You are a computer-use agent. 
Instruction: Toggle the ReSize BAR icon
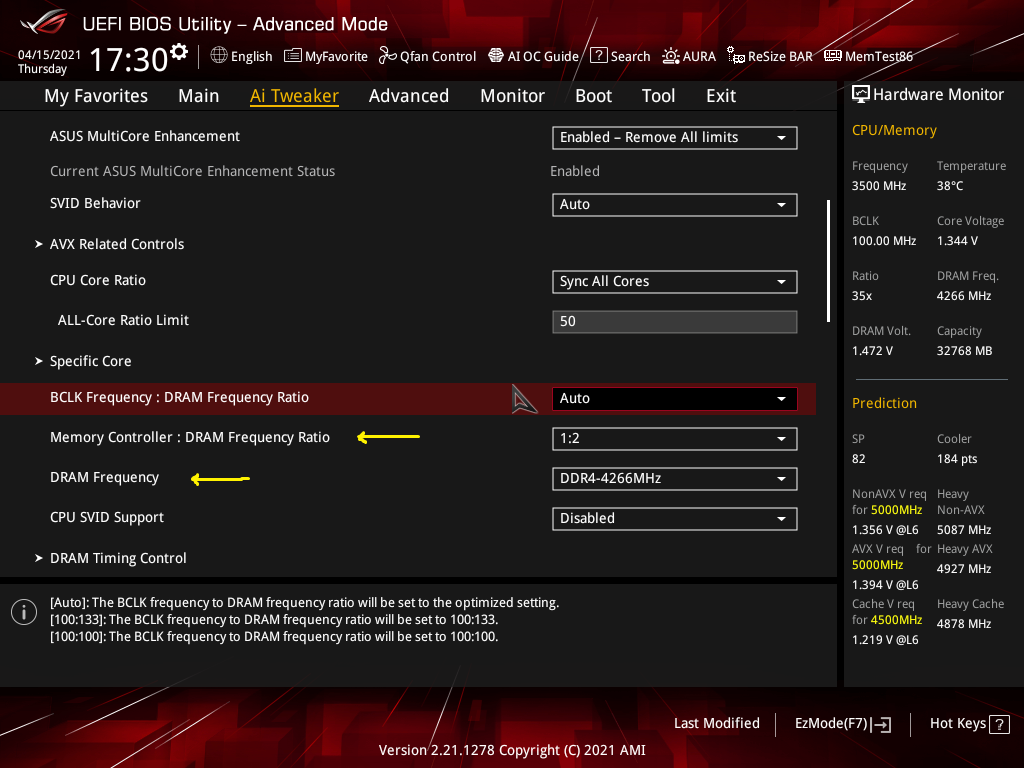735,56
